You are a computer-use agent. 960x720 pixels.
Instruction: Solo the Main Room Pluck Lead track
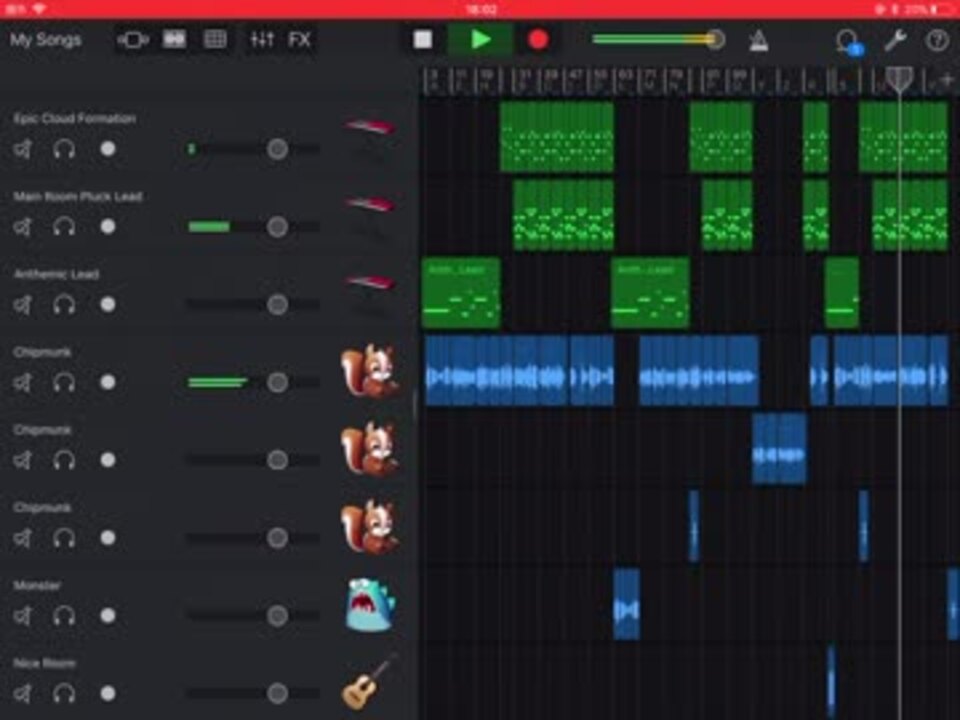64,227
